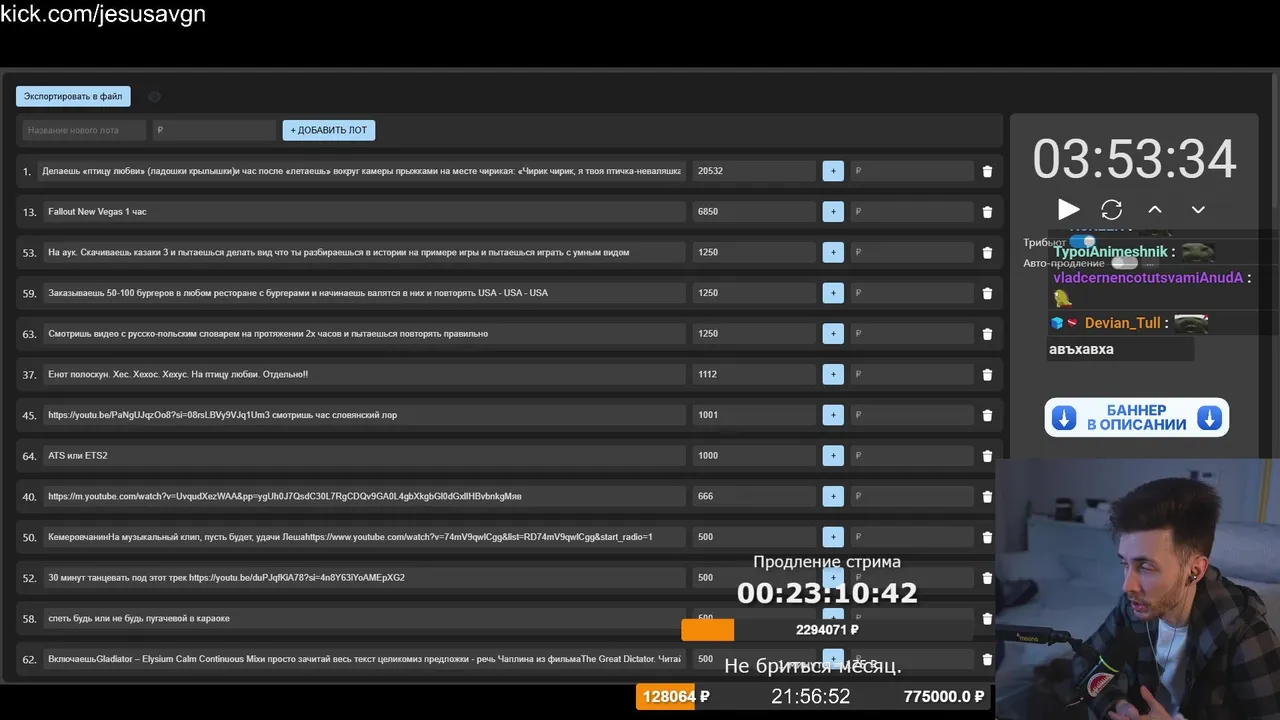The image size is (1280, 720).
Task: Click chat username vladcernencotutsvamiAnudA
Action: pyautogui.click(x=1149, y=278)
